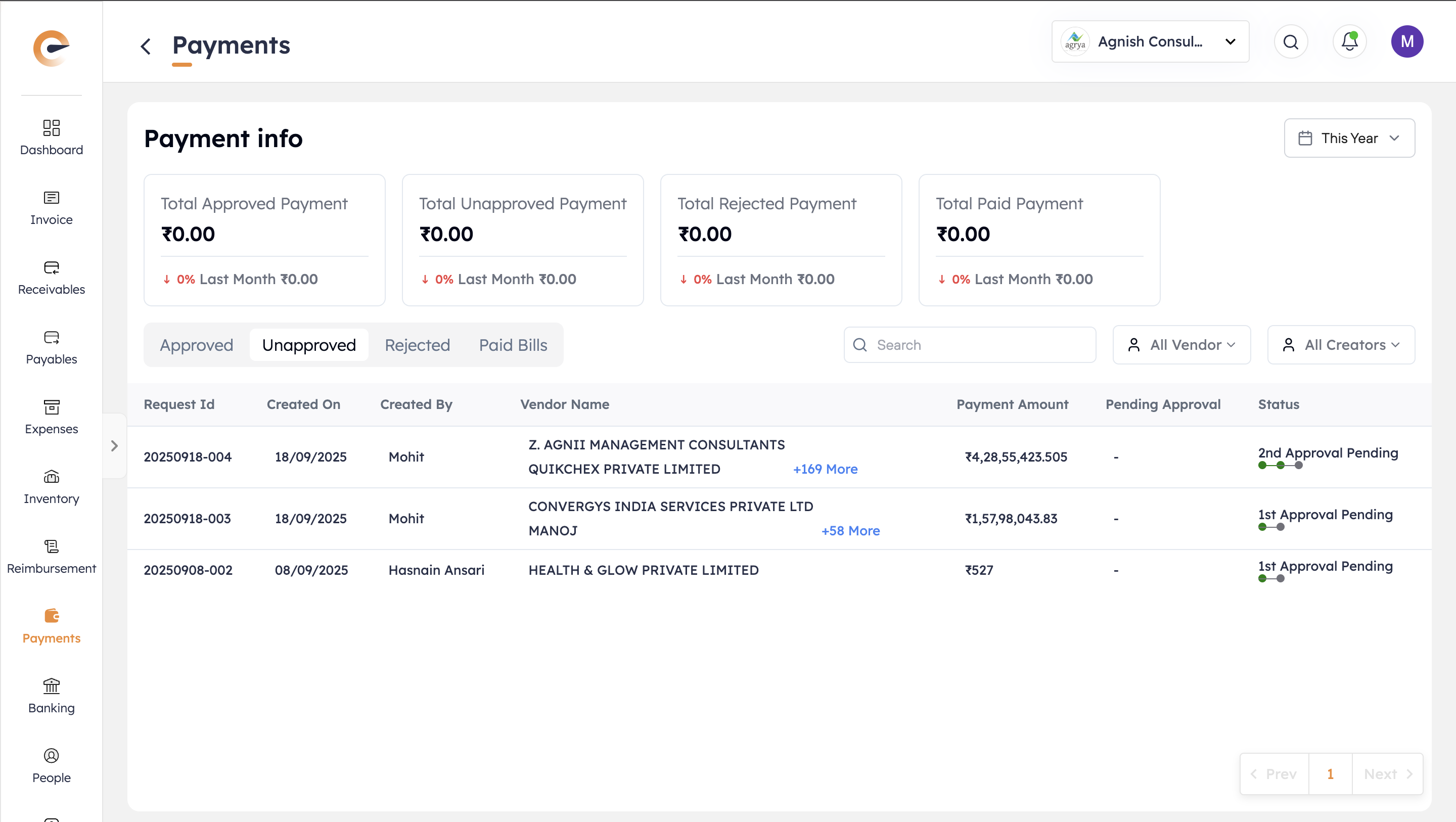Open the Expenses sidebar icon

(52, 407)
